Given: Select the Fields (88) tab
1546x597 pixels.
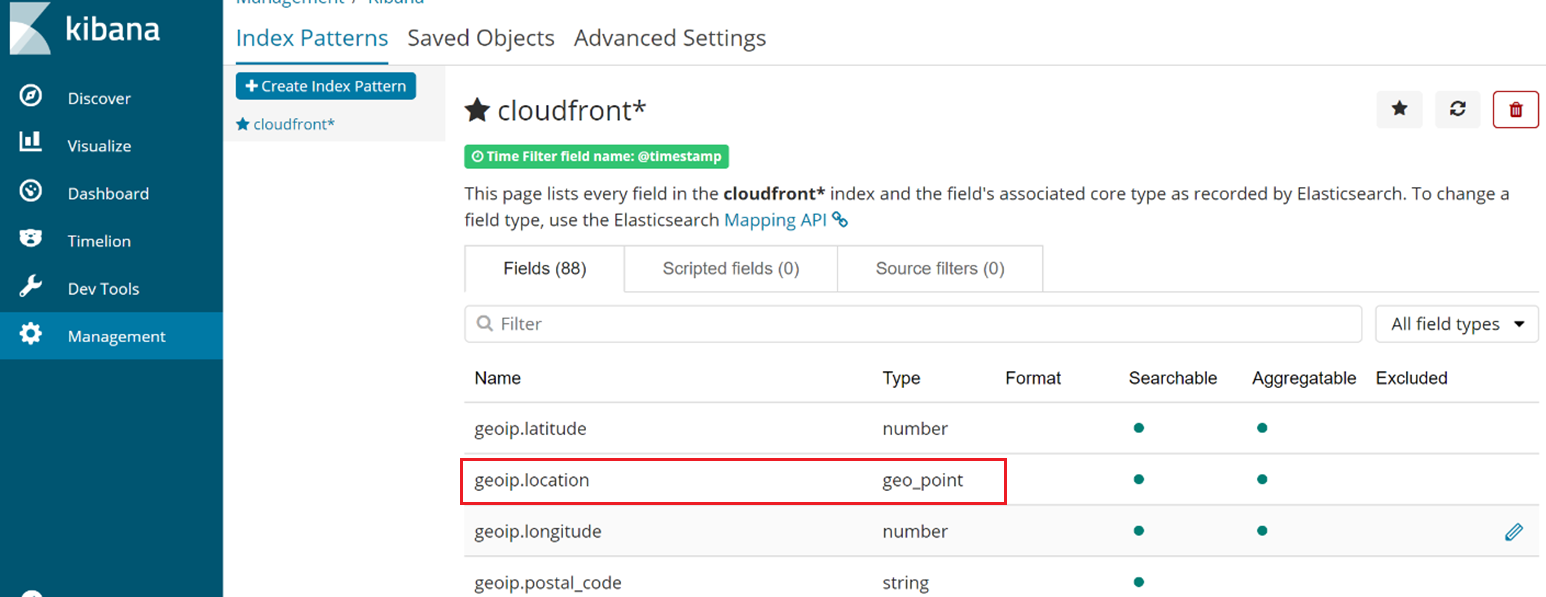Looking at the screenshot, I should pos(545,269).
